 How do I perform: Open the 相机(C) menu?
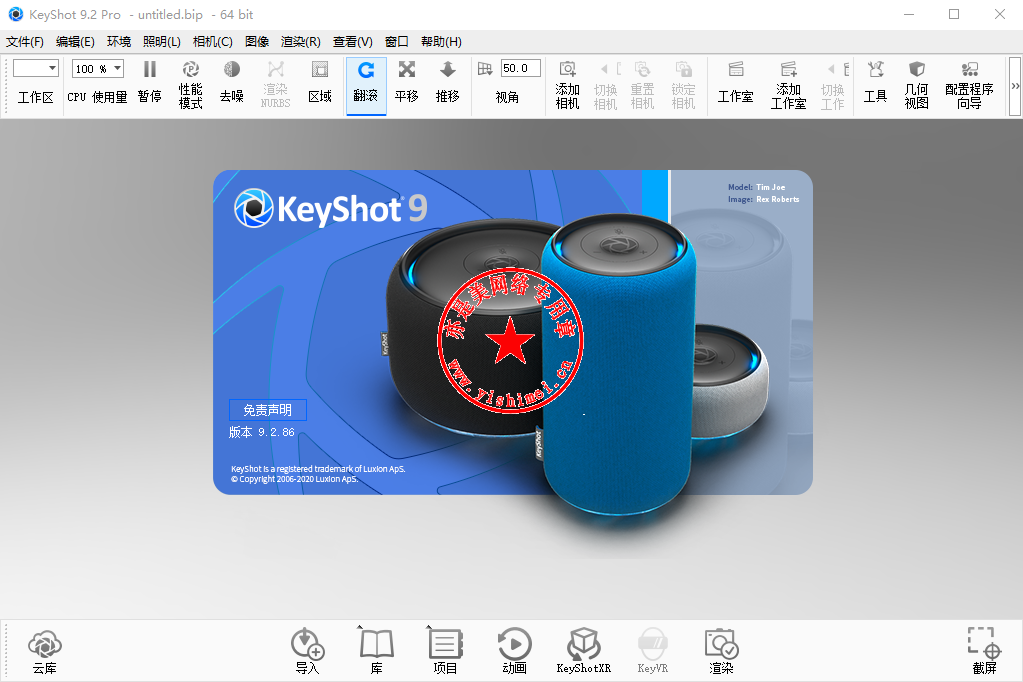pos(213,42)
